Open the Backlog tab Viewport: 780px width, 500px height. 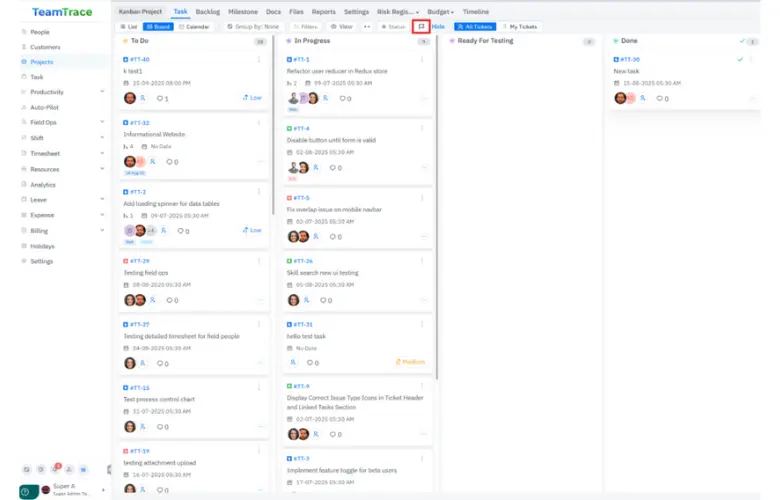[207, 11]
